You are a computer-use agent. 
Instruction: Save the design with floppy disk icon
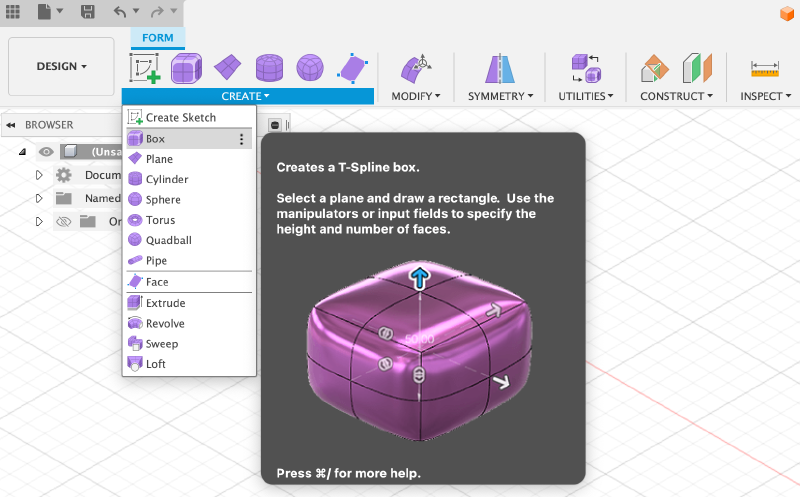click(x=88, y=11)
